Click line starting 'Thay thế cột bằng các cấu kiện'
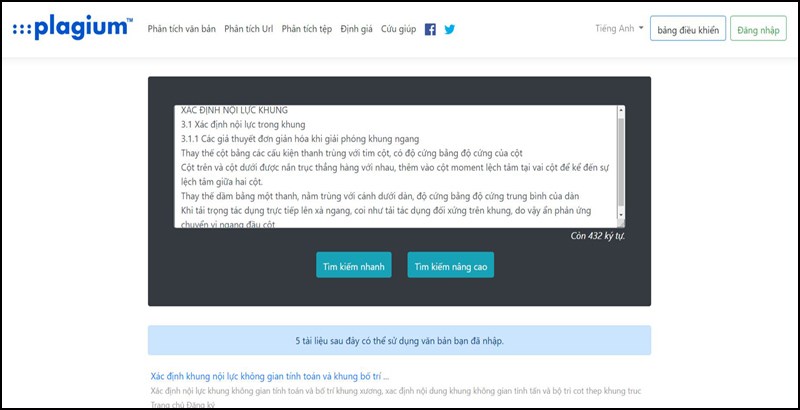 coord(352,153)
